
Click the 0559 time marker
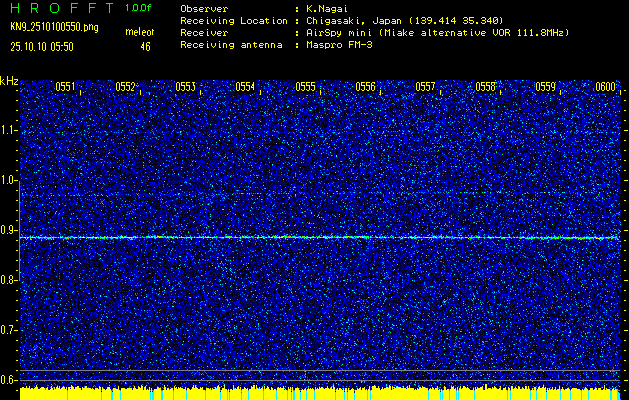pyautogui.click(x=545, y=87)
